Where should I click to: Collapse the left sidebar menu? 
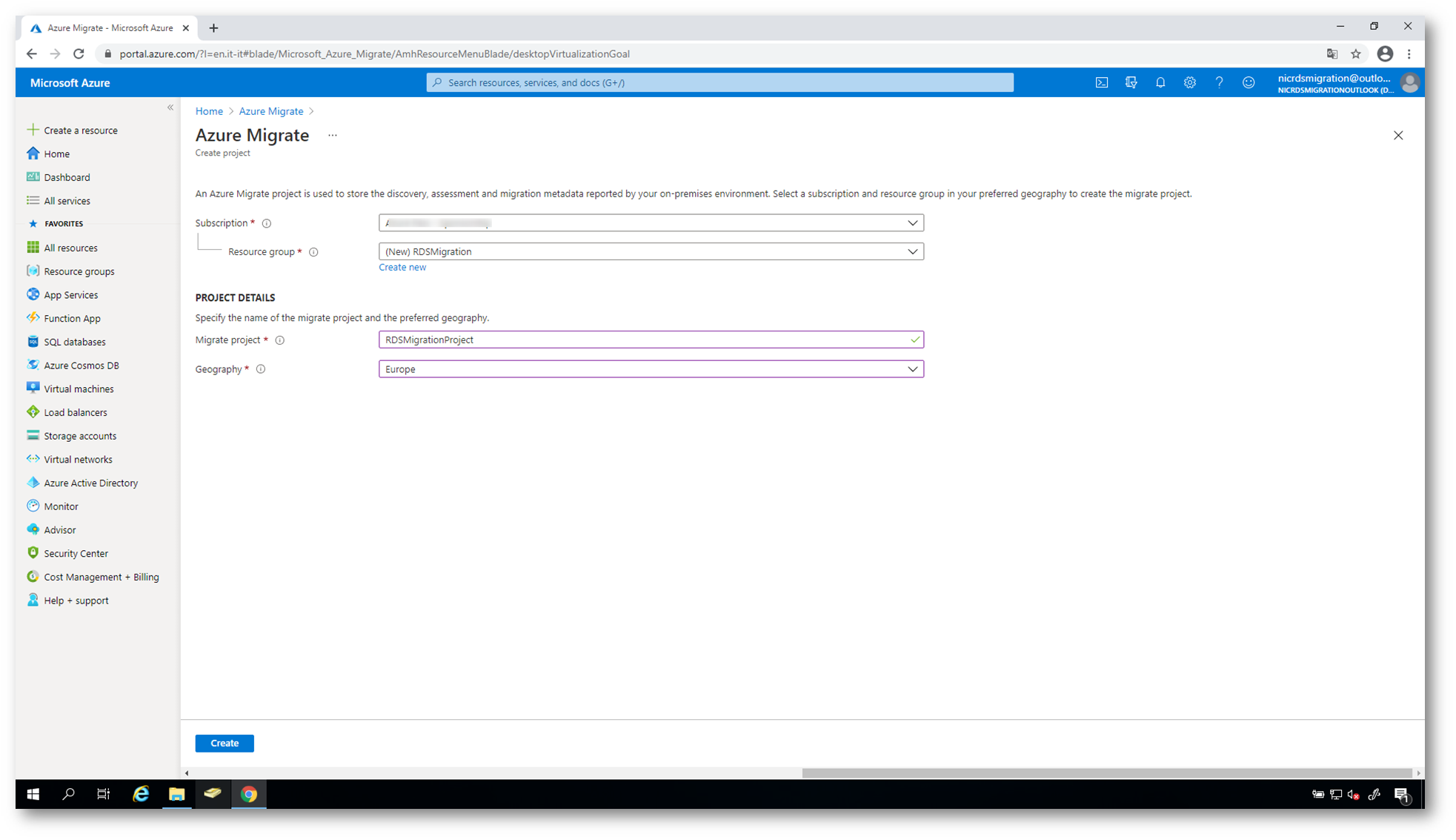(170, 108)
